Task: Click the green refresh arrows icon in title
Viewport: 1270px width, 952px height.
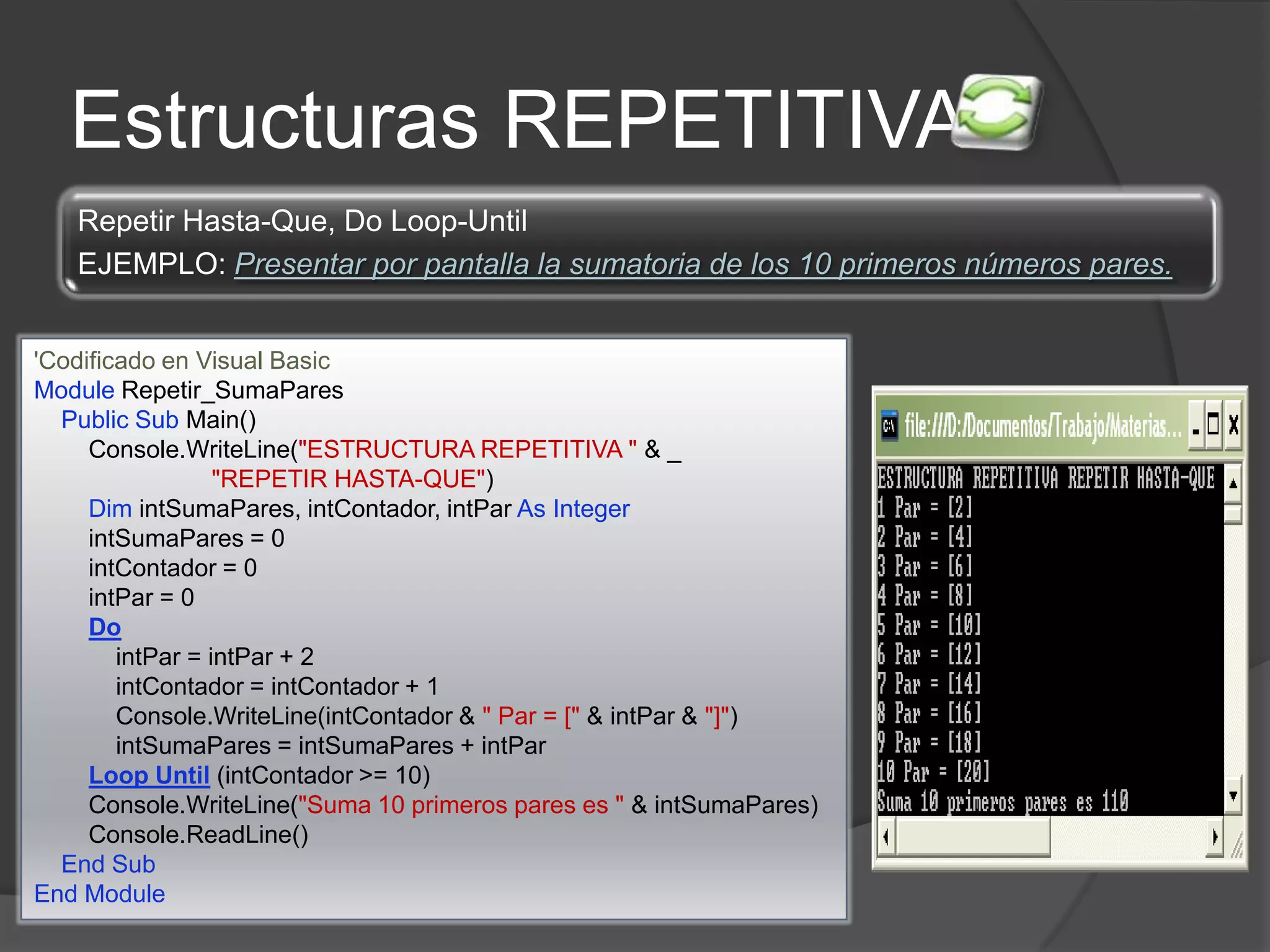Action: (x=998, y=112)
